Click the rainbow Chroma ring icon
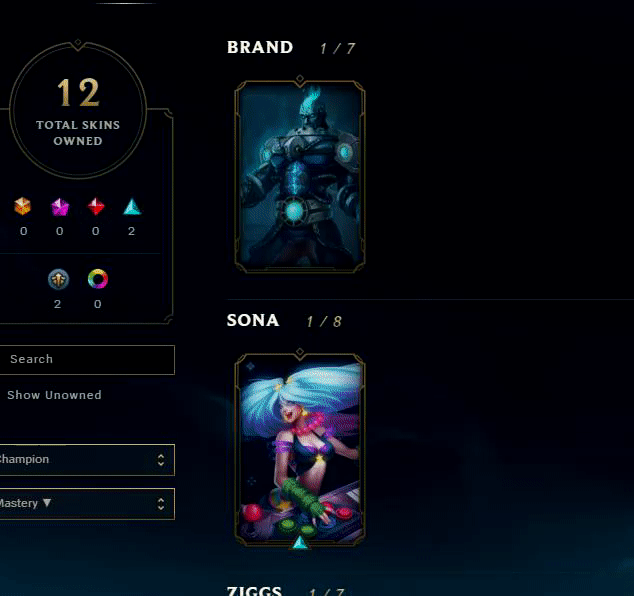 tap(98, 279)
